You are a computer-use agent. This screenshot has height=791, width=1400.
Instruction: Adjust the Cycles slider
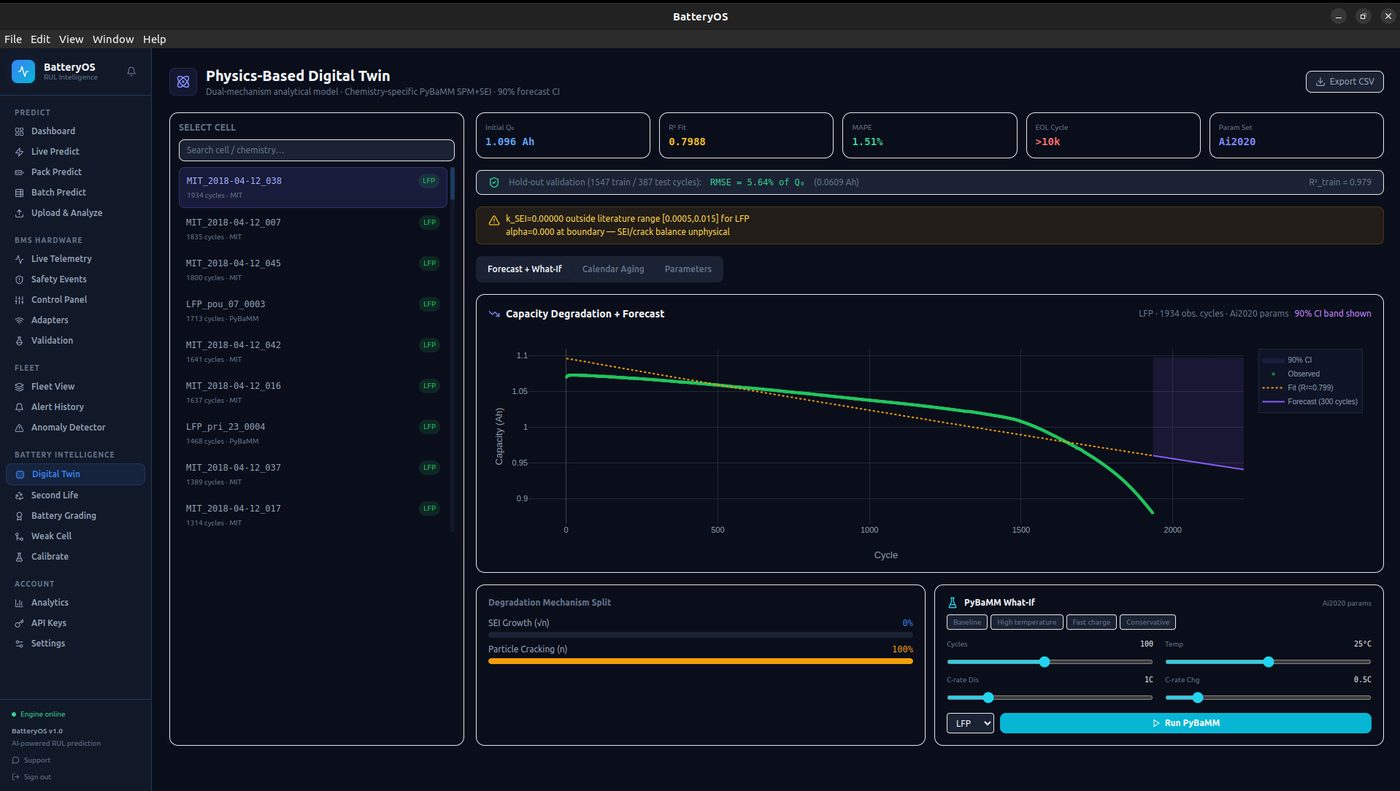[1049, 662]
